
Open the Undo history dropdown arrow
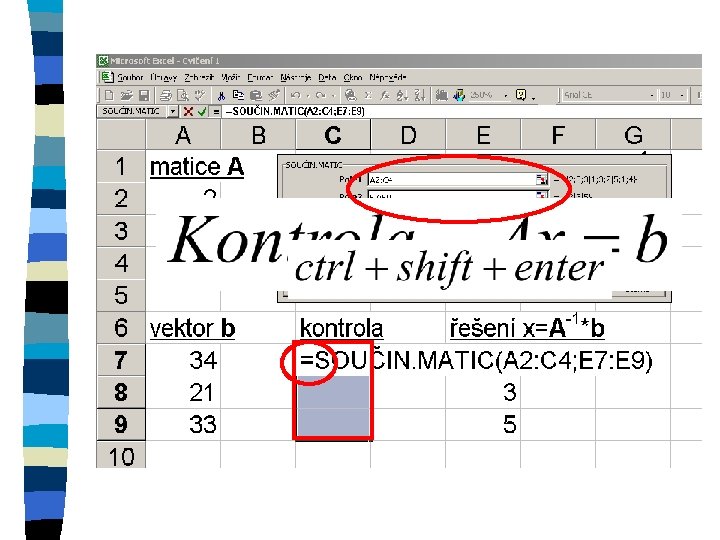pos(308,96)
